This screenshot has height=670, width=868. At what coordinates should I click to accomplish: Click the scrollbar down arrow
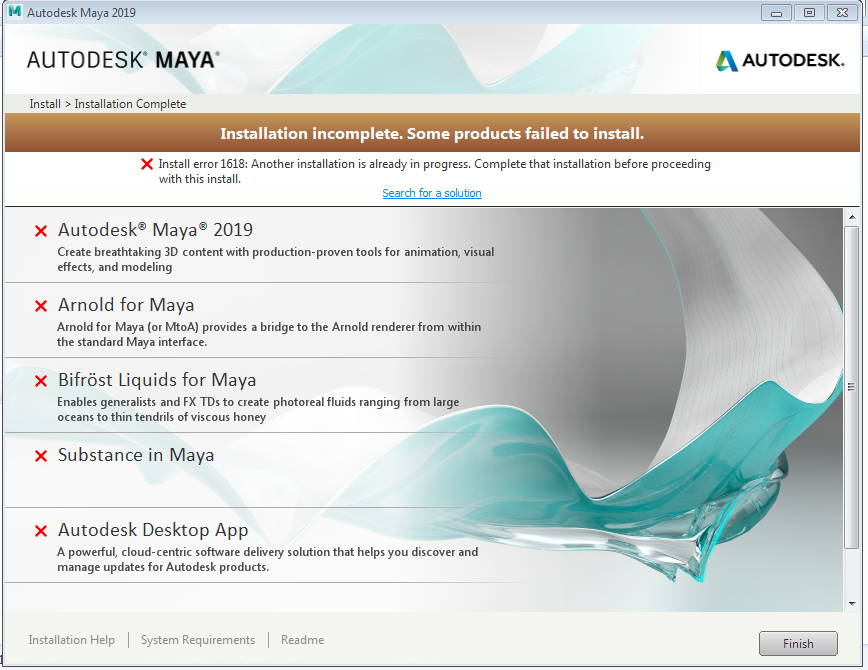pos(852,604)
